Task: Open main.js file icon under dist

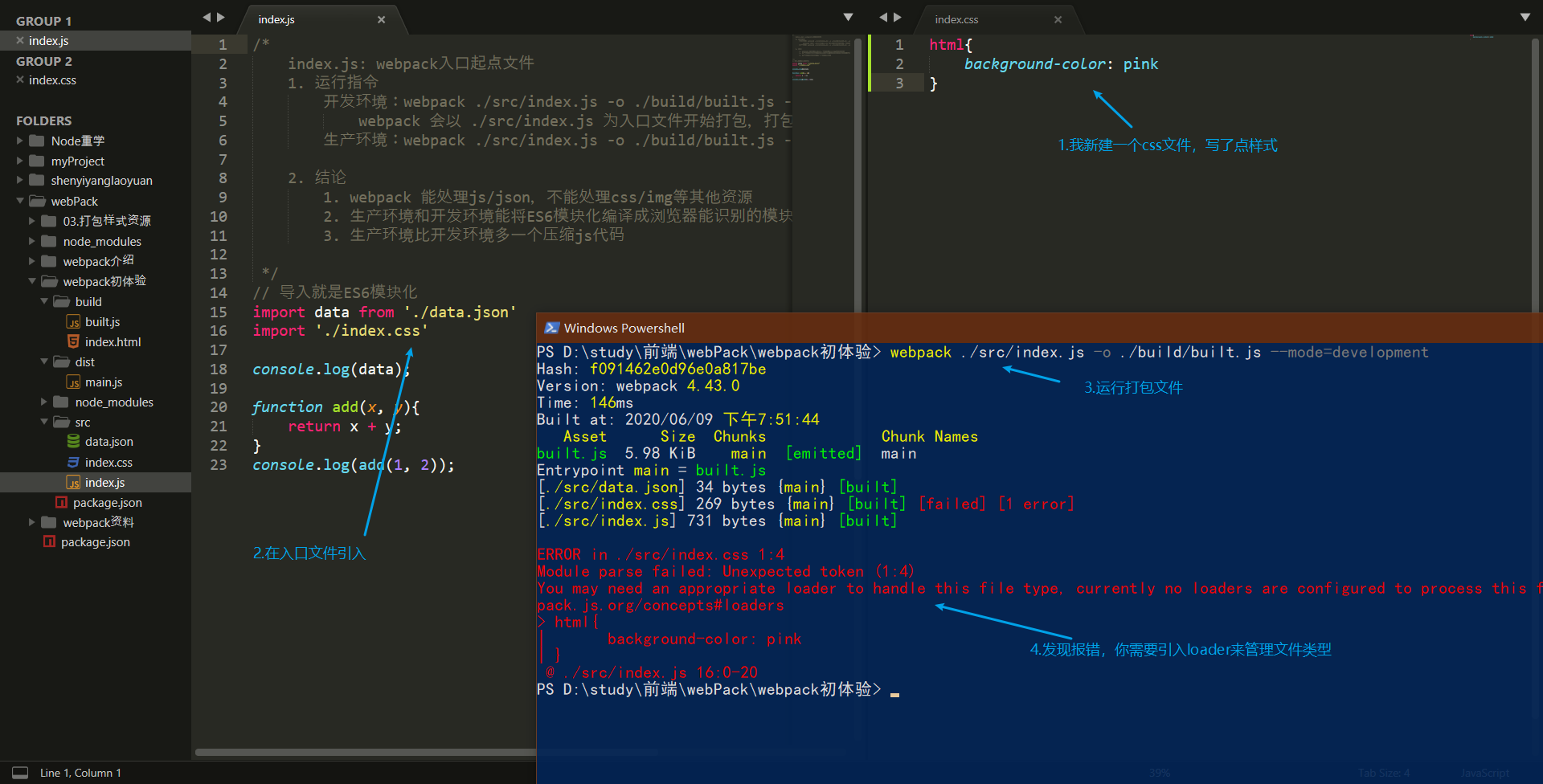Action: coord(73,382)
